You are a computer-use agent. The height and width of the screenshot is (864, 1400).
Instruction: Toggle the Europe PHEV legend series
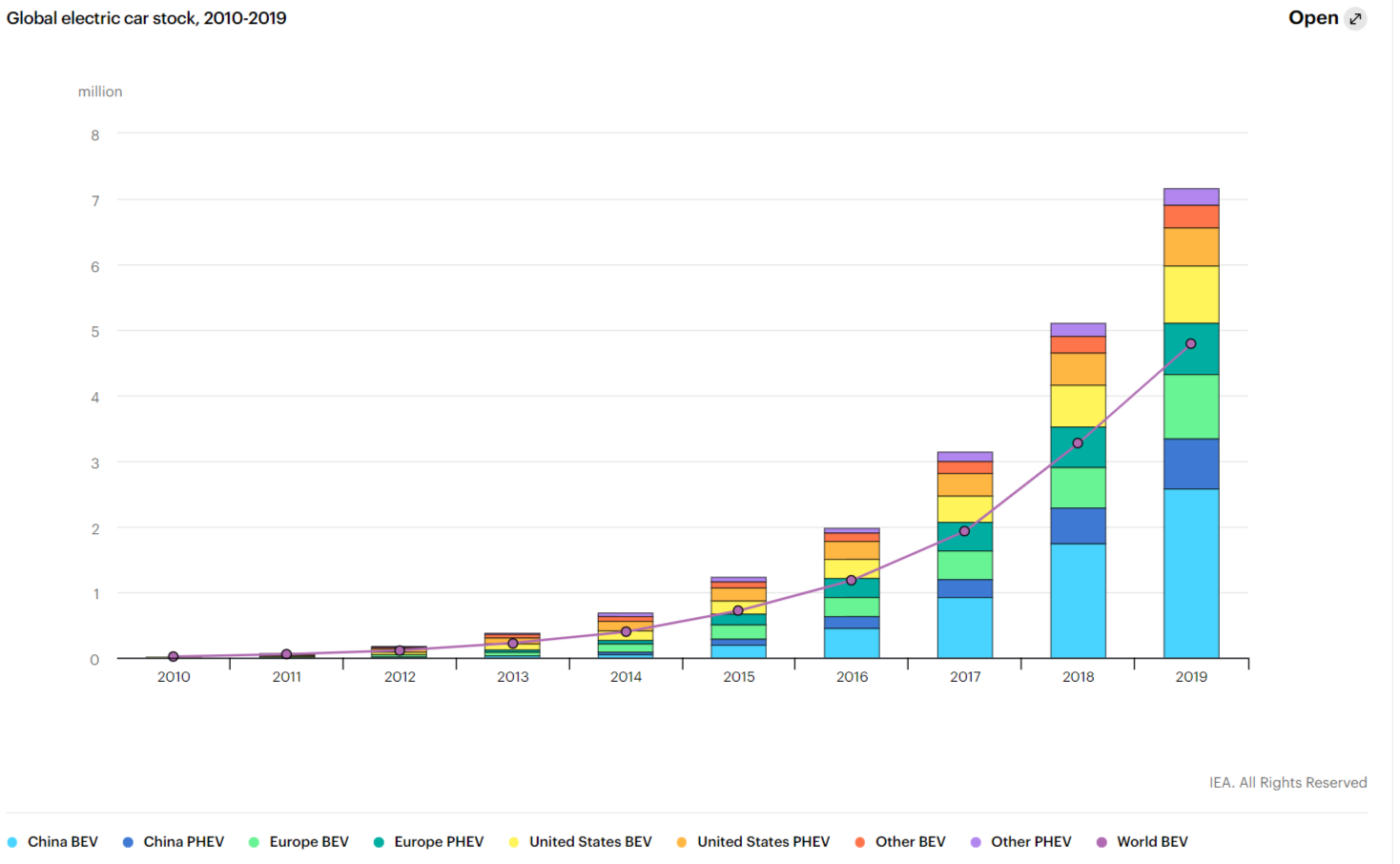point(428,842)
